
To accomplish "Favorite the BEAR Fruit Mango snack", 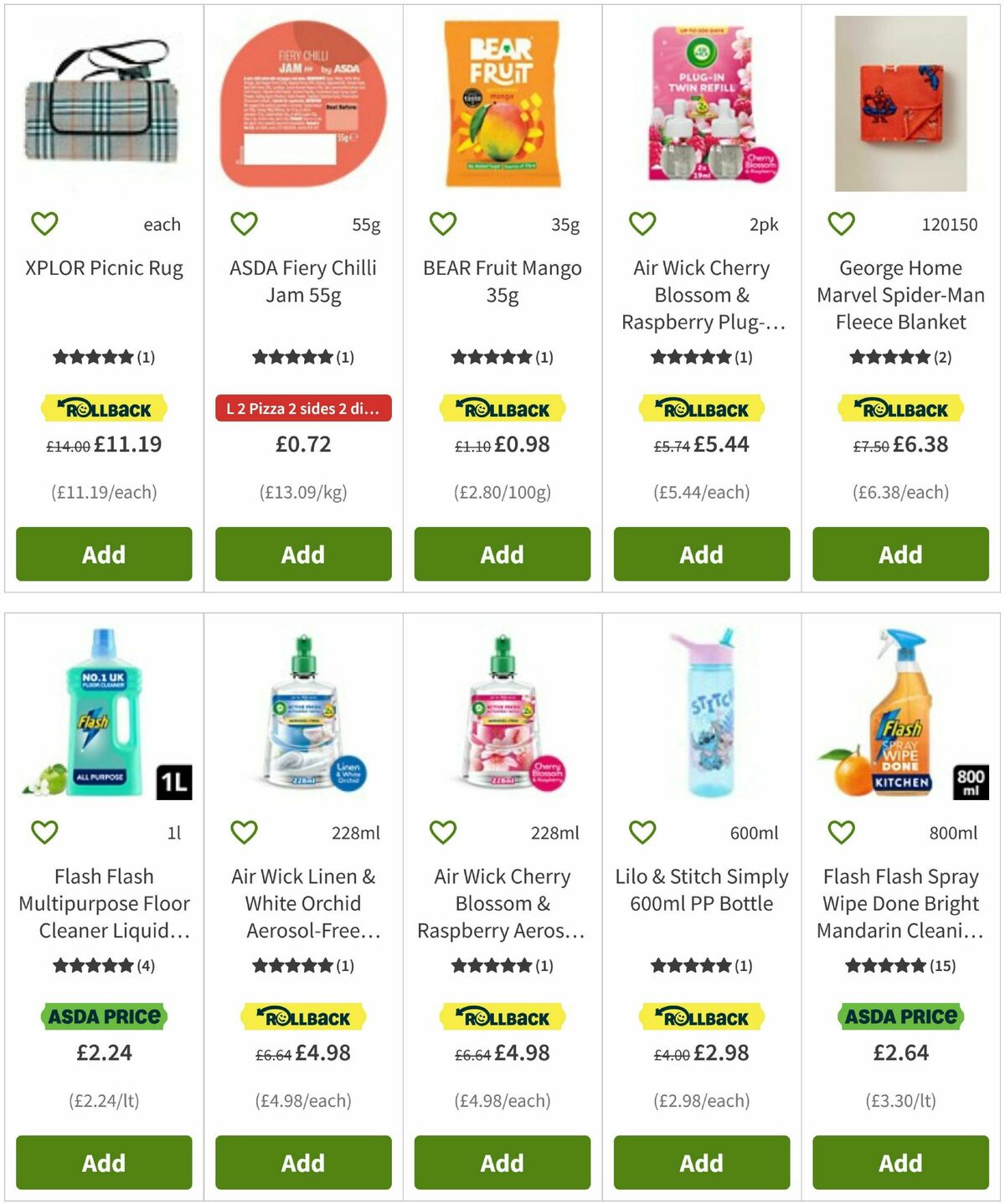I will coord(442,224).
